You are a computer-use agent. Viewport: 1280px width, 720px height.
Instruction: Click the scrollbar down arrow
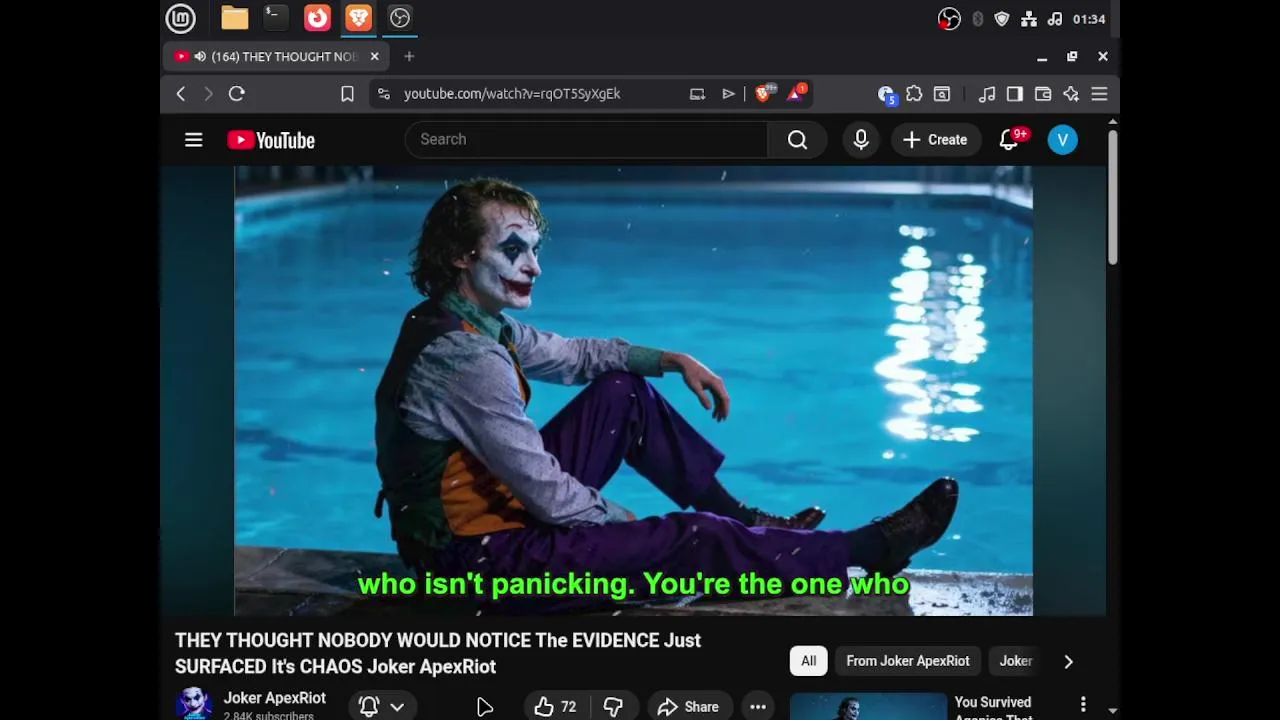pyautogui.click(x=1112, y=711)
